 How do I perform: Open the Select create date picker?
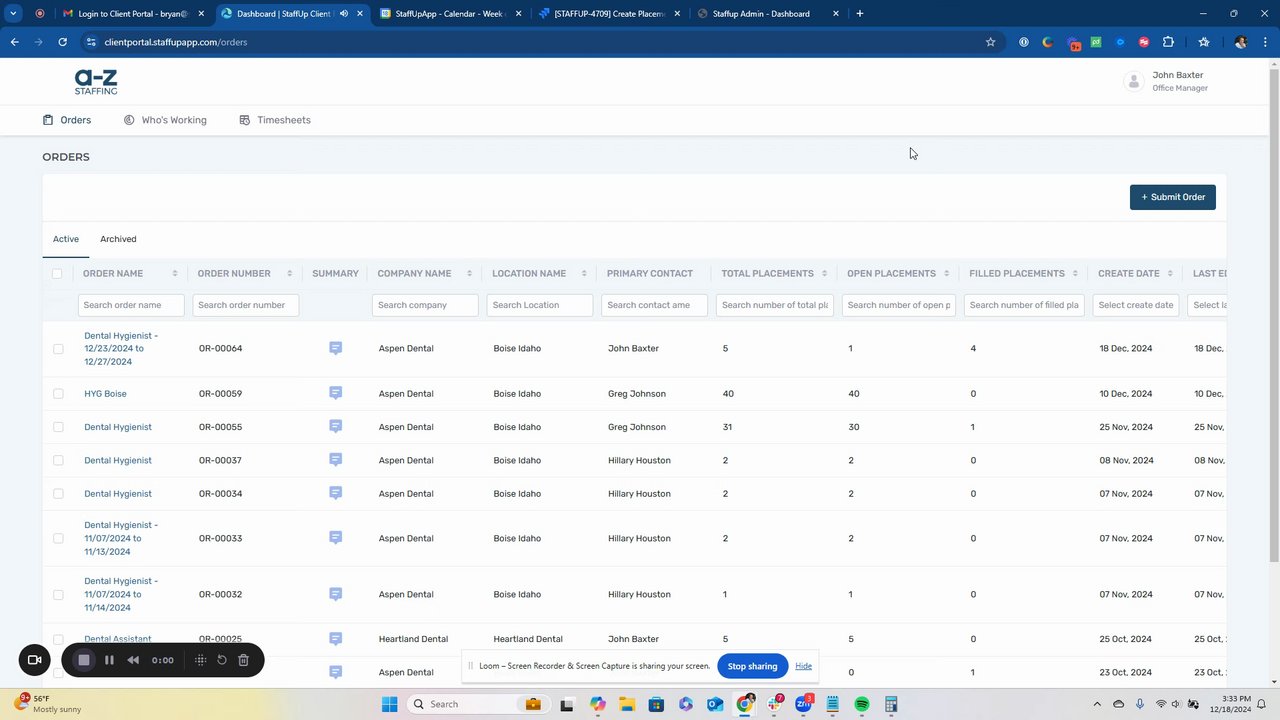(x=1135, y=305)
